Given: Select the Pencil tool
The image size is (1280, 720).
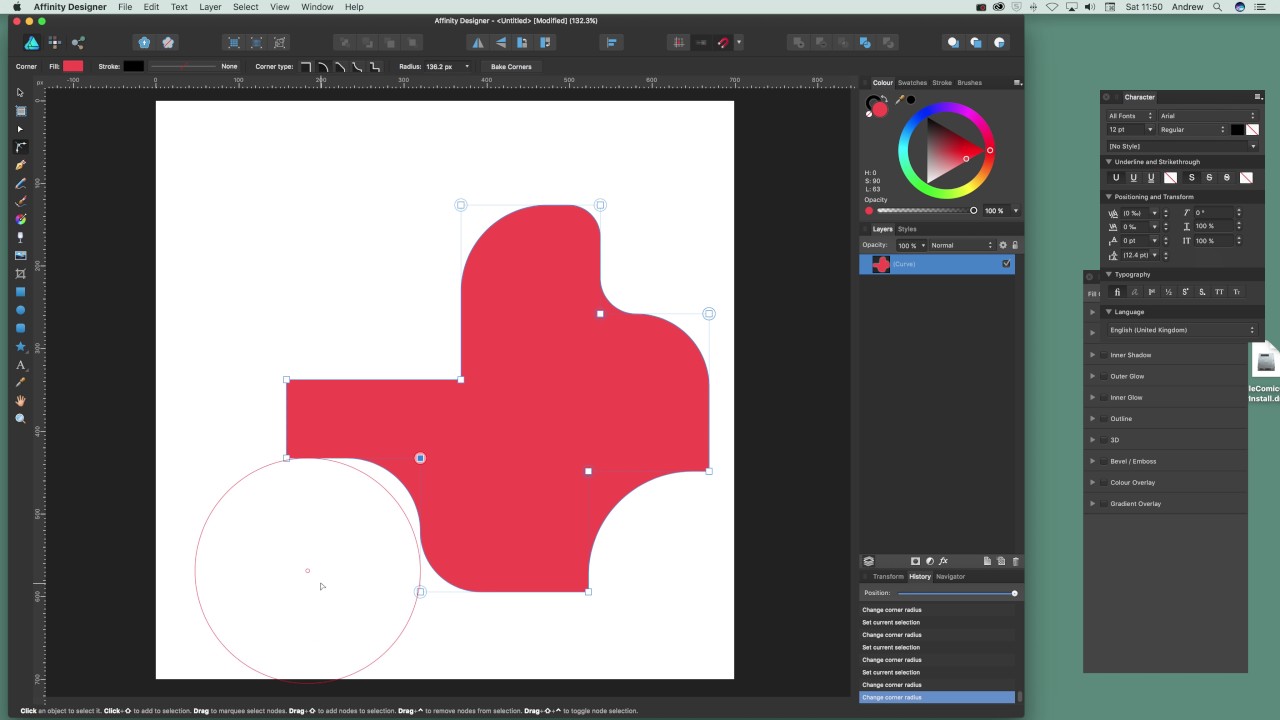Looking at the screenshot, I should pos(20,183).
